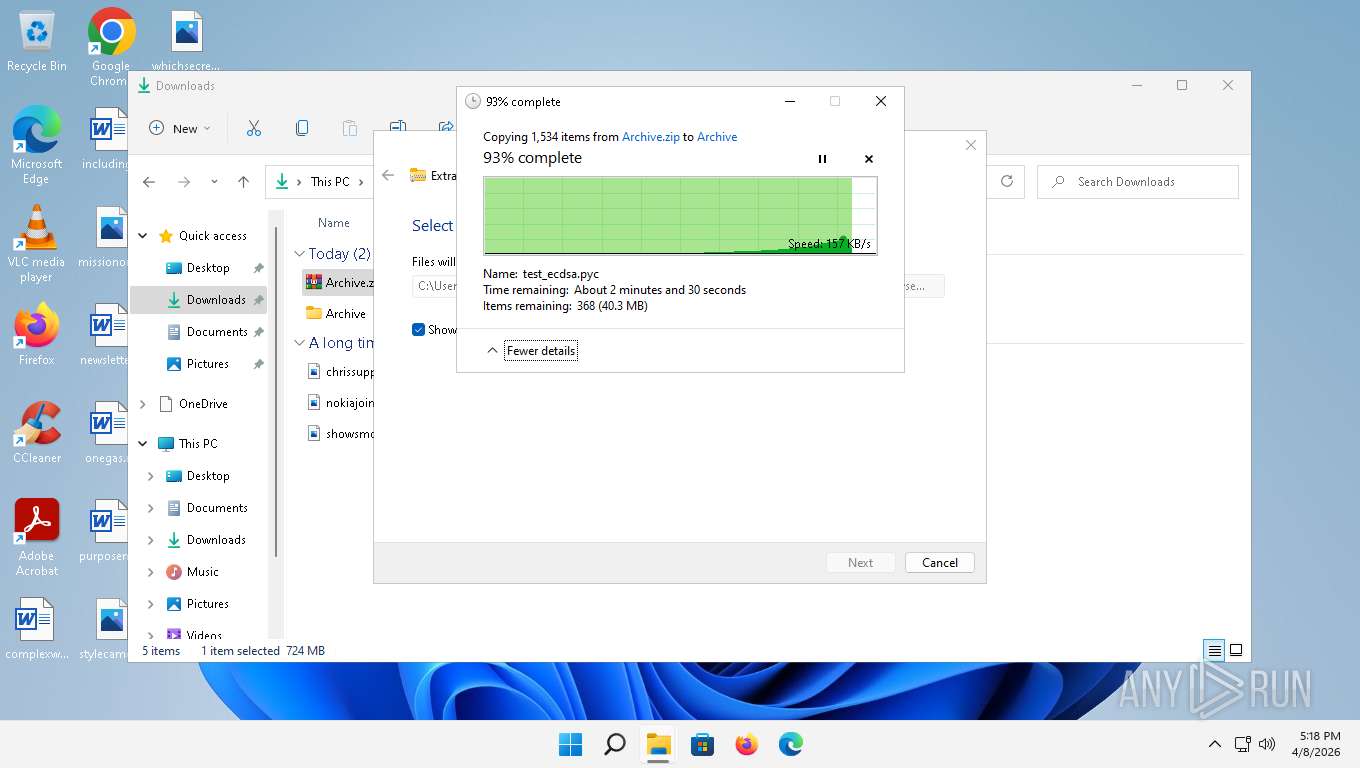Click the Search Downloads field
The height and width of the screenshot is (768, 1360).
coord(1138,182)
